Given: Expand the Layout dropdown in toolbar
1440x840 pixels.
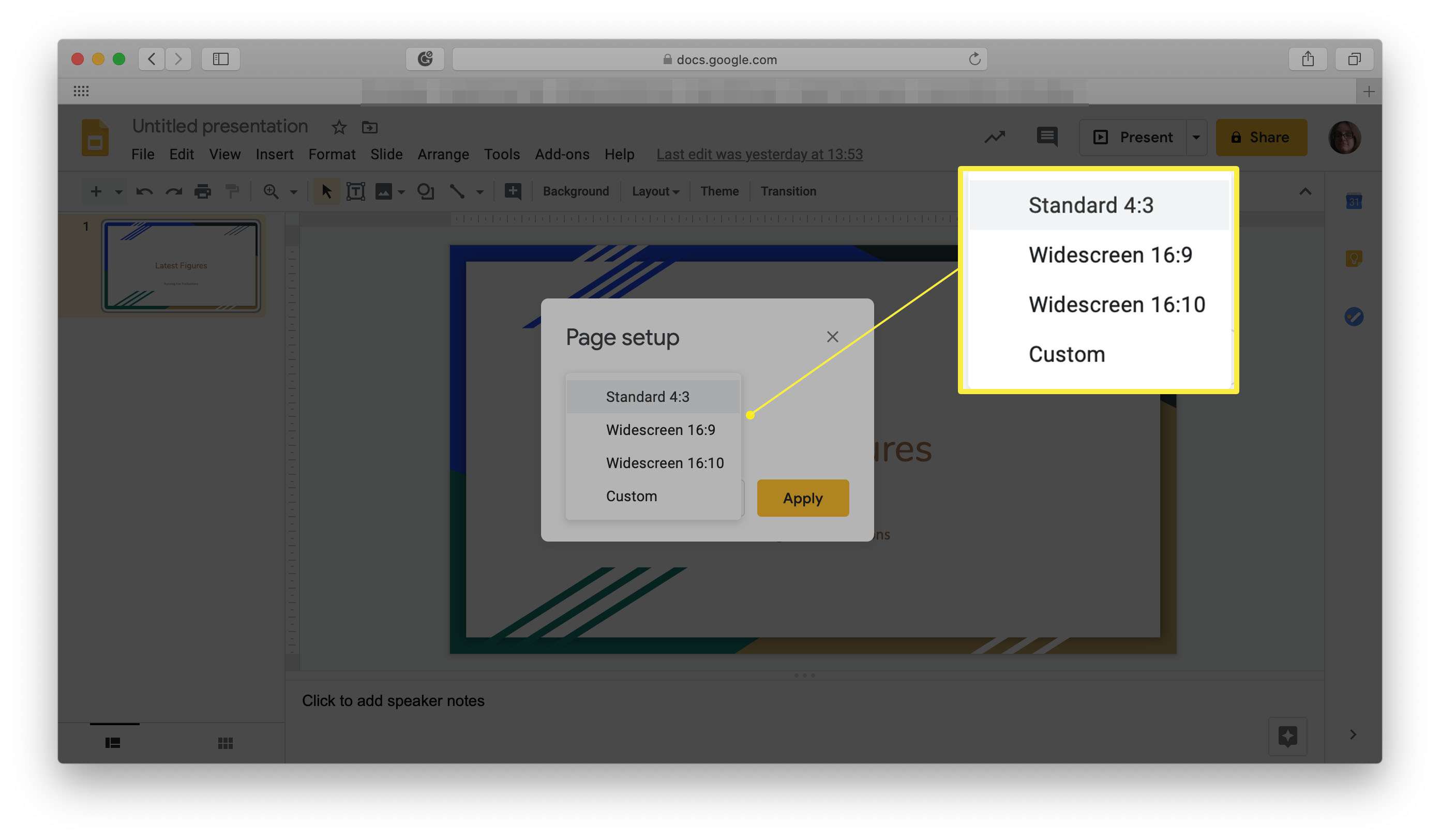Looking at the screenshot, I should point(656,191).
